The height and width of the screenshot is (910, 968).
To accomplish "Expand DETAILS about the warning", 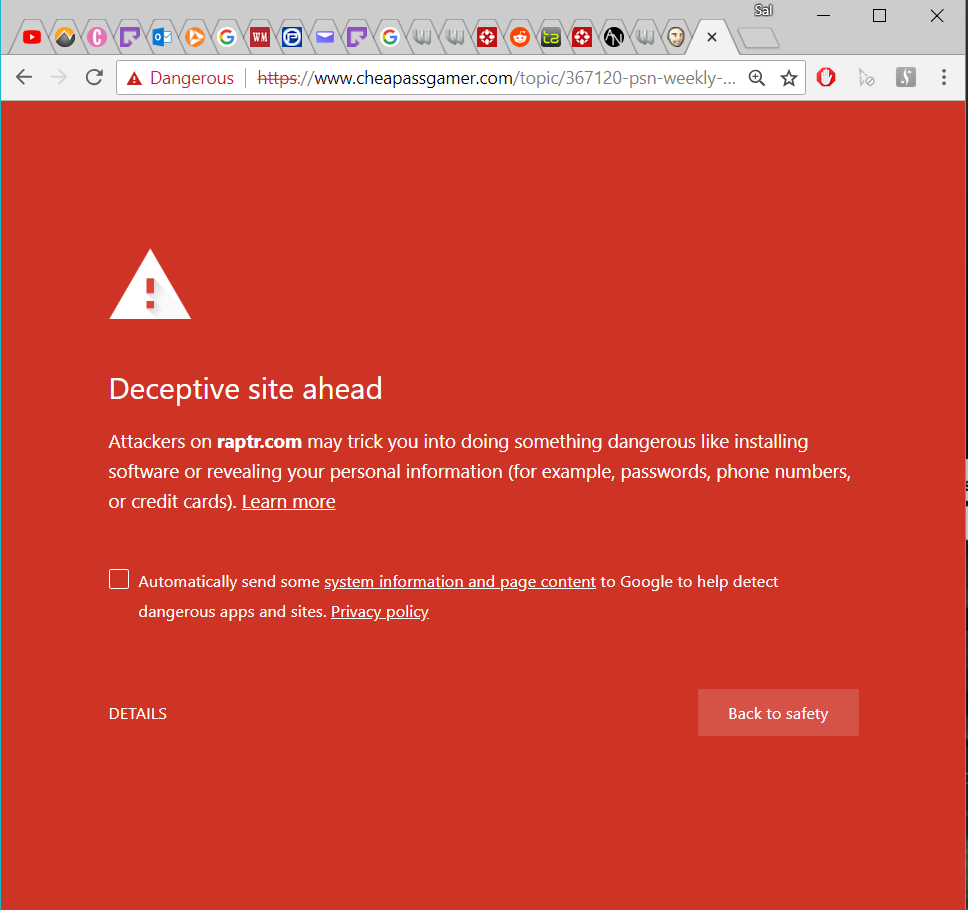I will (138, 714).
